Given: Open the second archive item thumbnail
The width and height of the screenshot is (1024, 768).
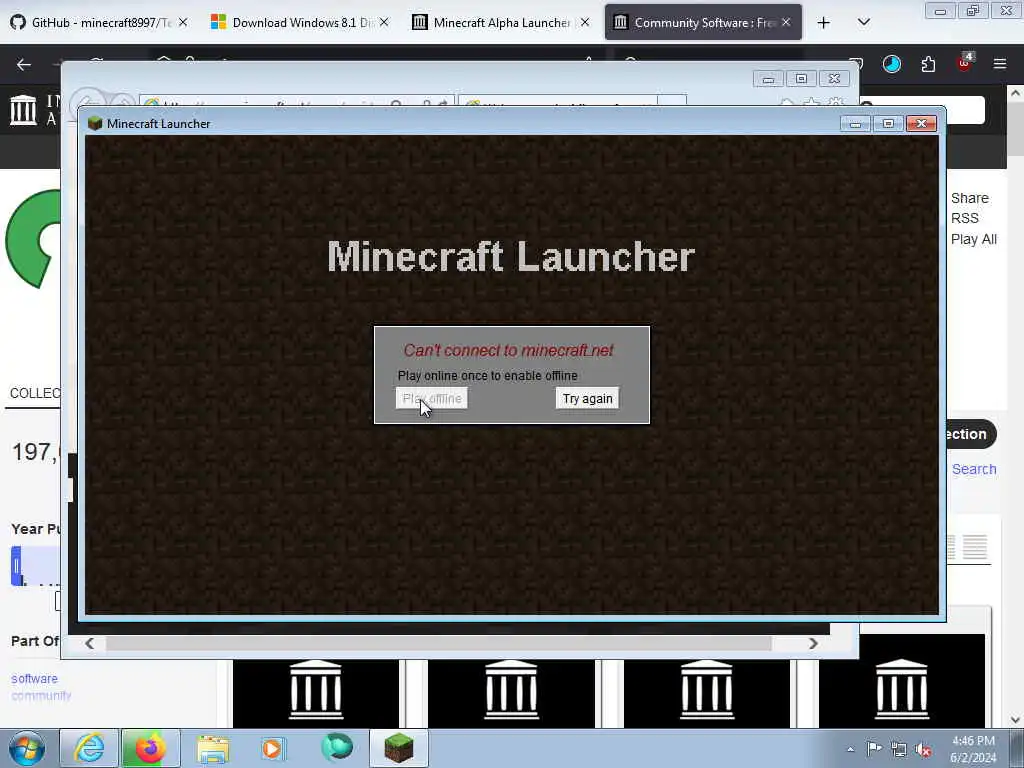Looking at the screenshot, I should (511, 691).
